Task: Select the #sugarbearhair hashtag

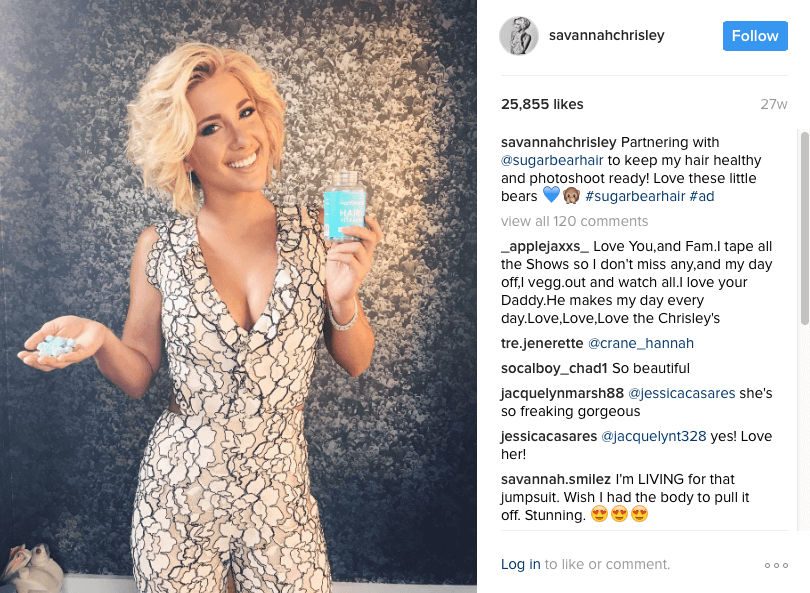Action: (635, 196)
